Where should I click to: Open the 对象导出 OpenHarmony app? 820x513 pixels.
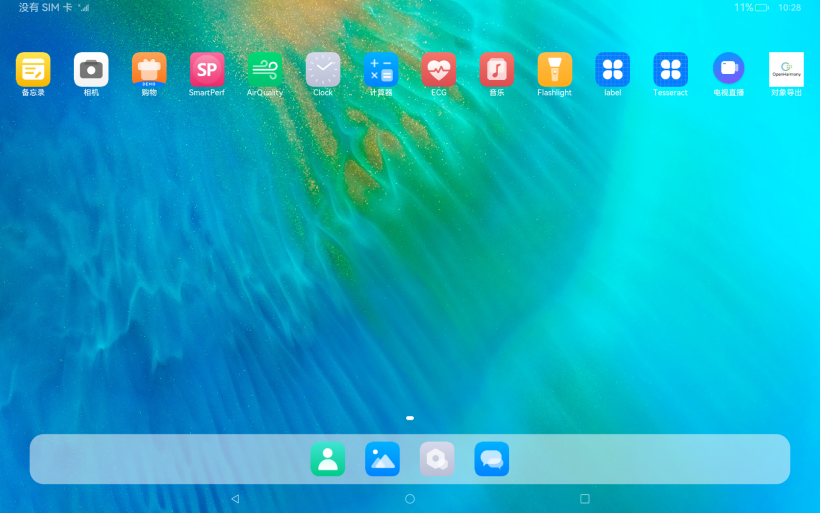pos(786,69)
